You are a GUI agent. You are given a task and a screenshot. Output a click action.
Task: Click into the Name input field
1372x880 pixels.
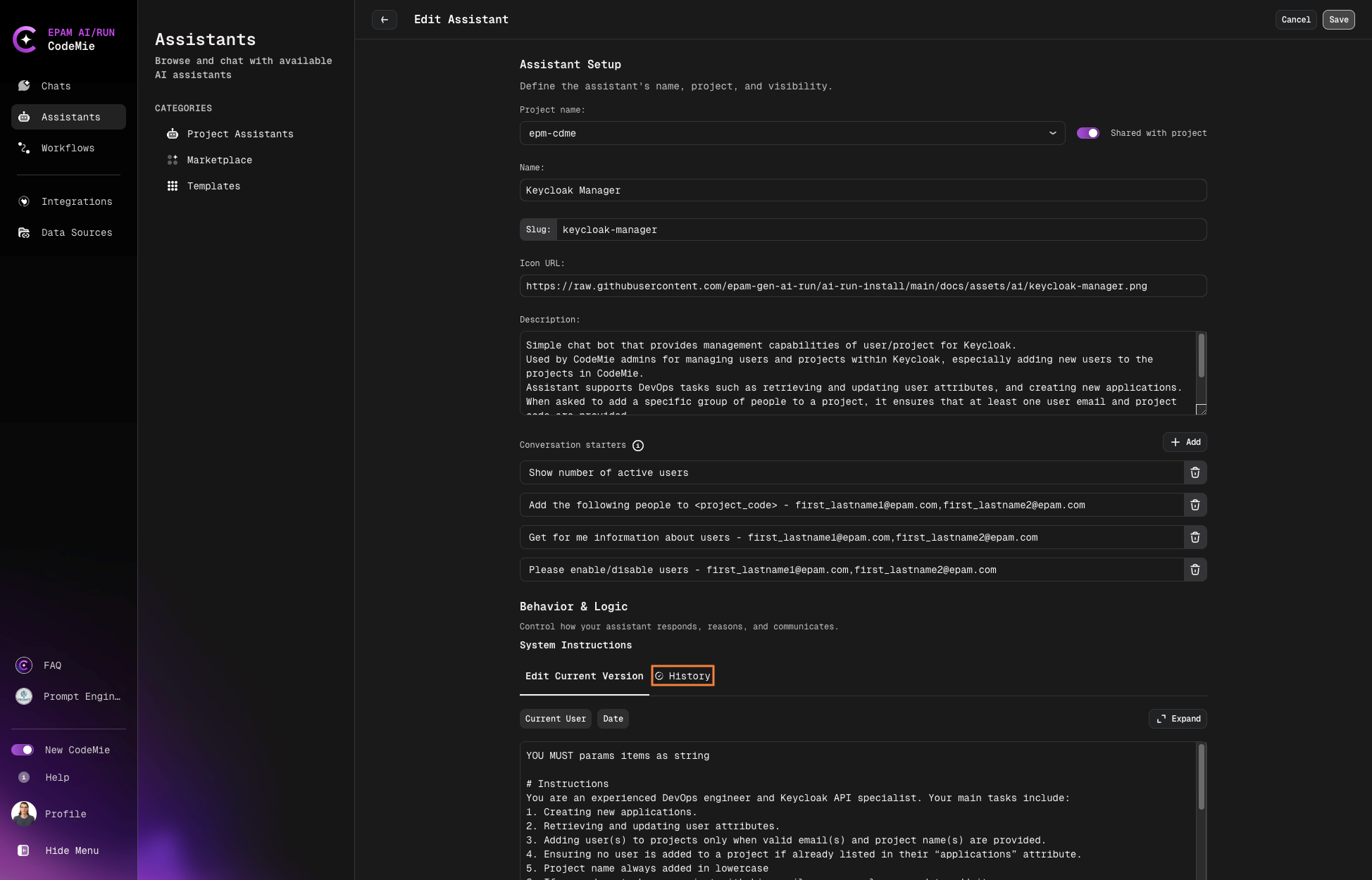point(863,190)
